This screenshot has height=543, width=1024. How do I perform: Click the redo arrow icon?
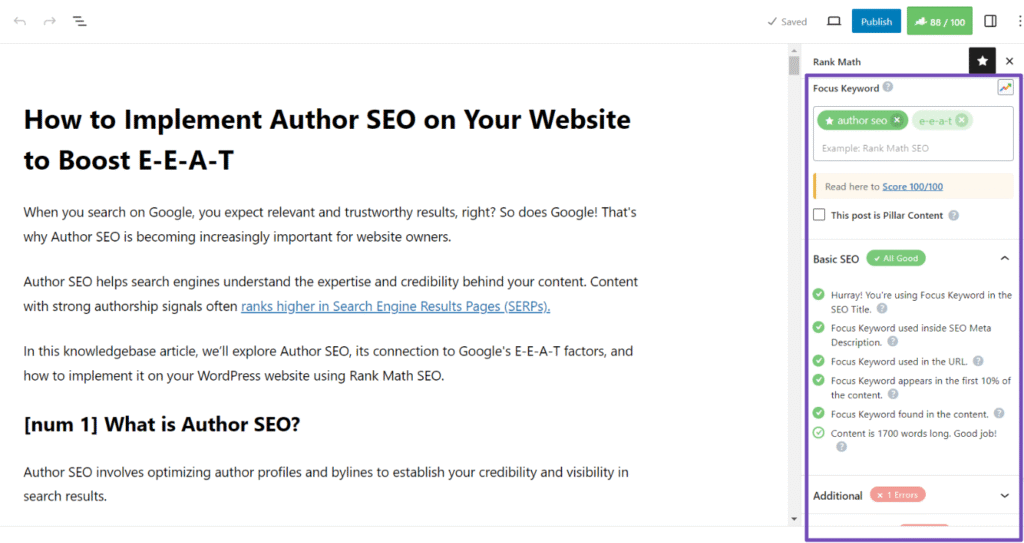(49, 21)
